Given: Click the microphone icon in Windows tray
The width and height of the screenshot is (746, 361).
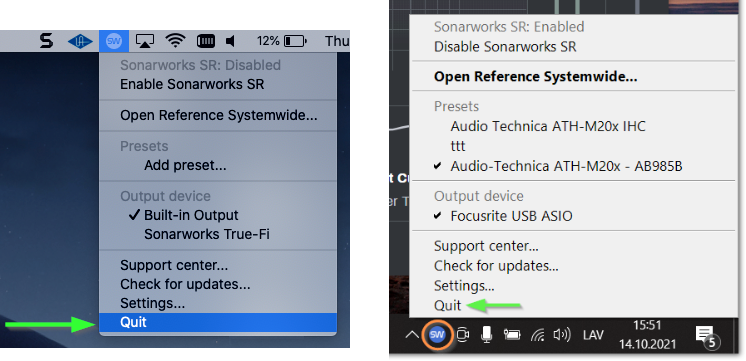Looking at the screenshot, I should [x=486, y=334].
